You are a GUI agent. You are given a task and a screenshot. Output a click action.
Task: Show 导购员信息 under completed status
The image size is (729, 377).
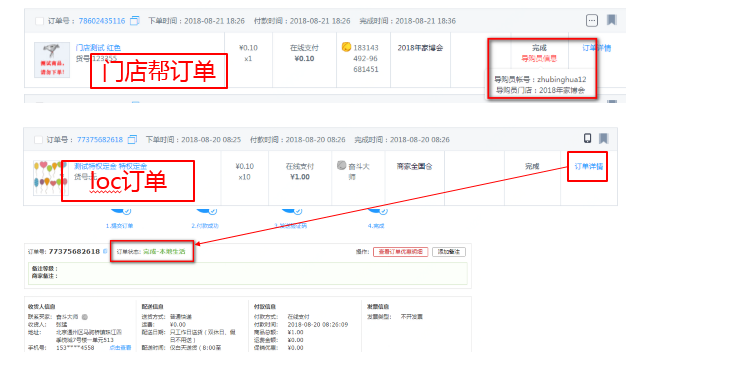pyautogui.click(x=539, y=59)
